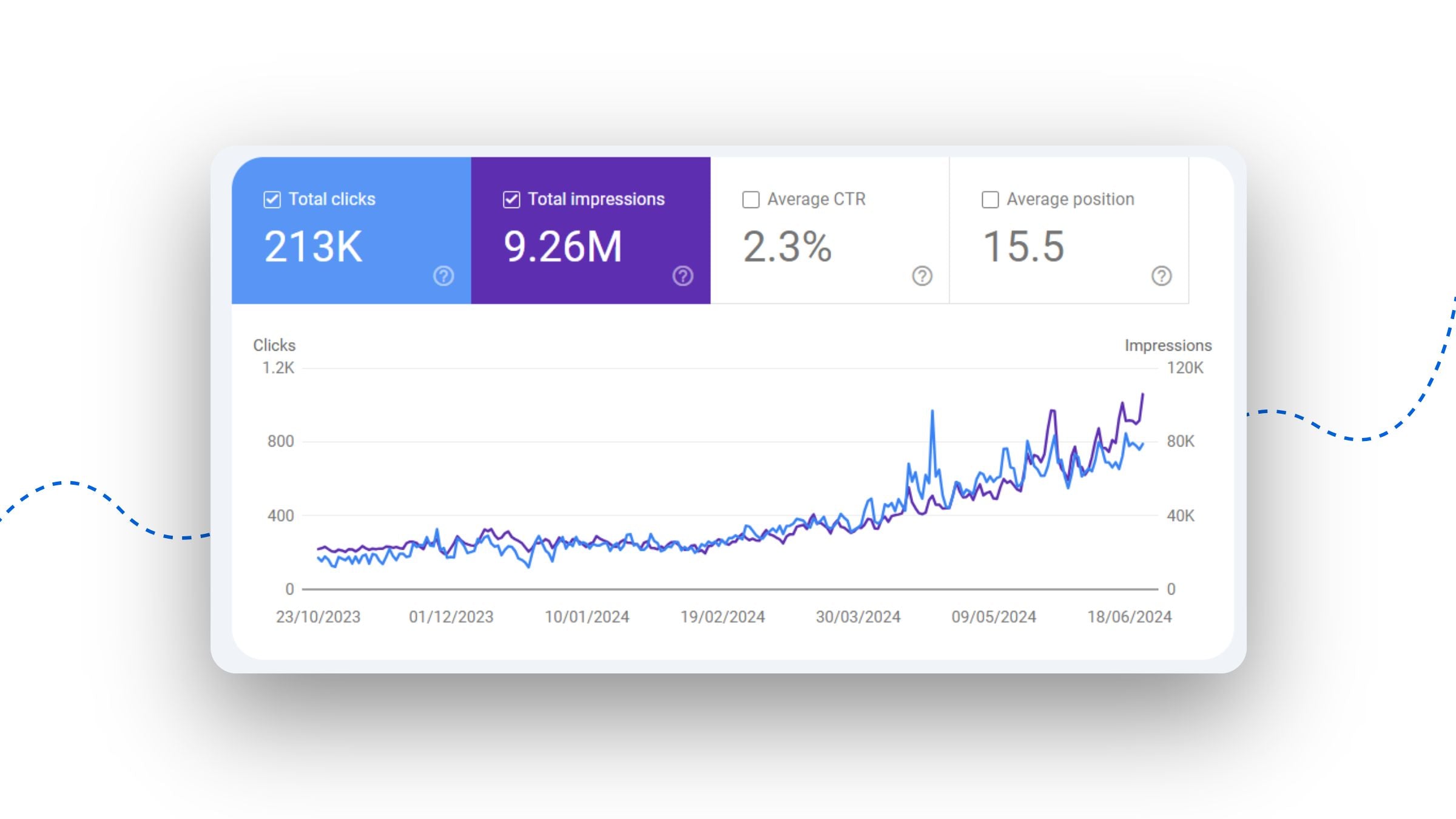Click the 15.5 average position value
1456x819 pixels.
pyautogui.click(x=1023, y=247)
